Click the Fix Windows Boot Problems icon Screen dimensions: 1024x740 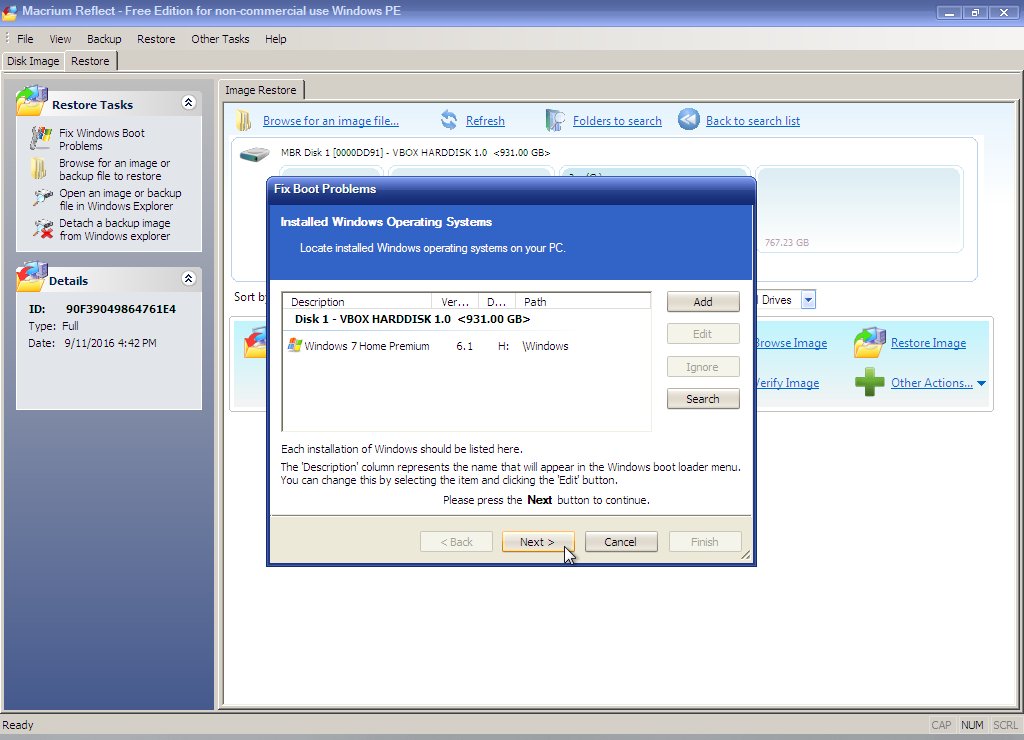[x=40, y=138]
